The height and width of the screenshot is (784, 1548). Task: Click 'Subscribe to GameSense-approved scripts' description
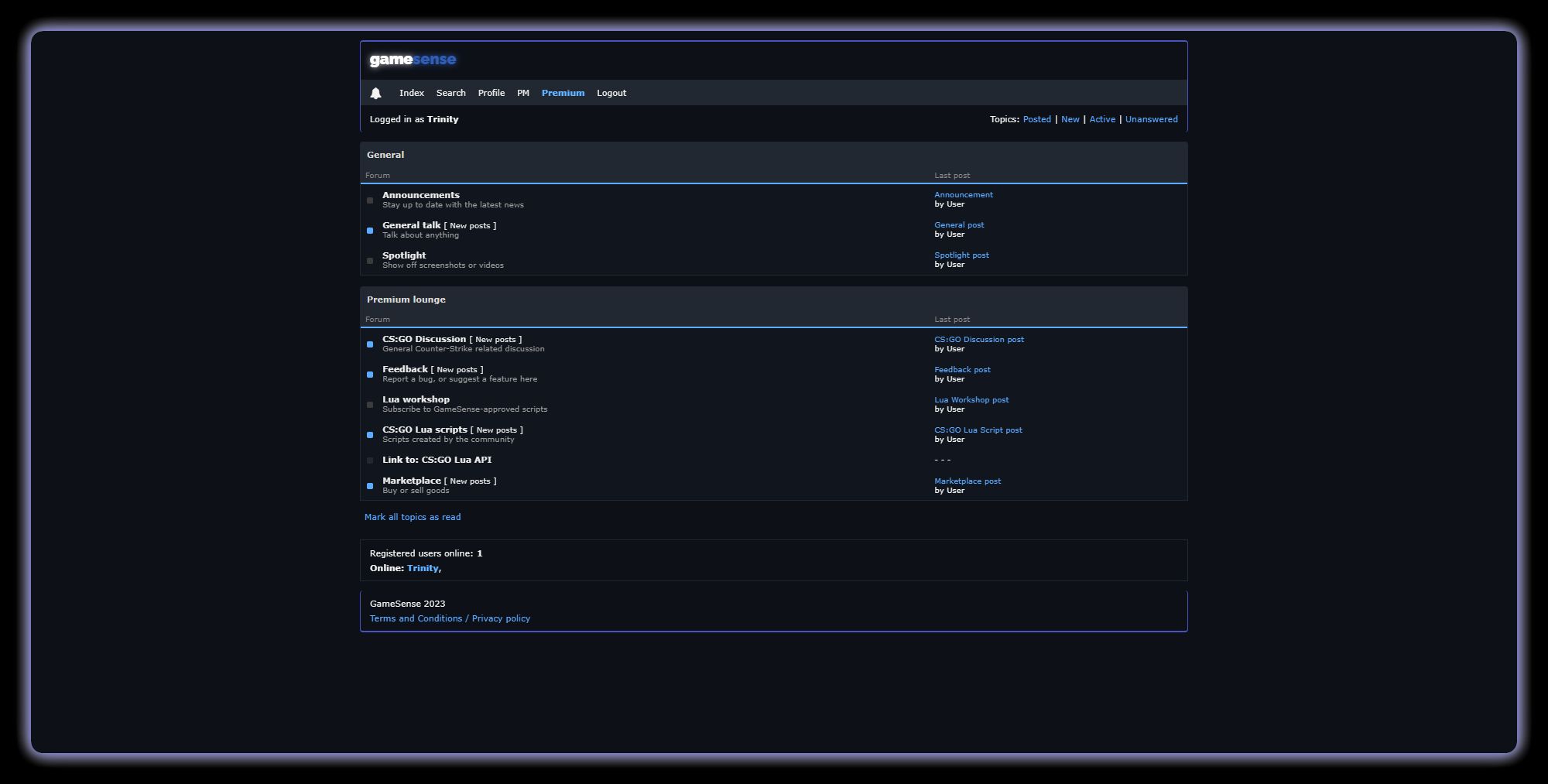tap(464, 409)
